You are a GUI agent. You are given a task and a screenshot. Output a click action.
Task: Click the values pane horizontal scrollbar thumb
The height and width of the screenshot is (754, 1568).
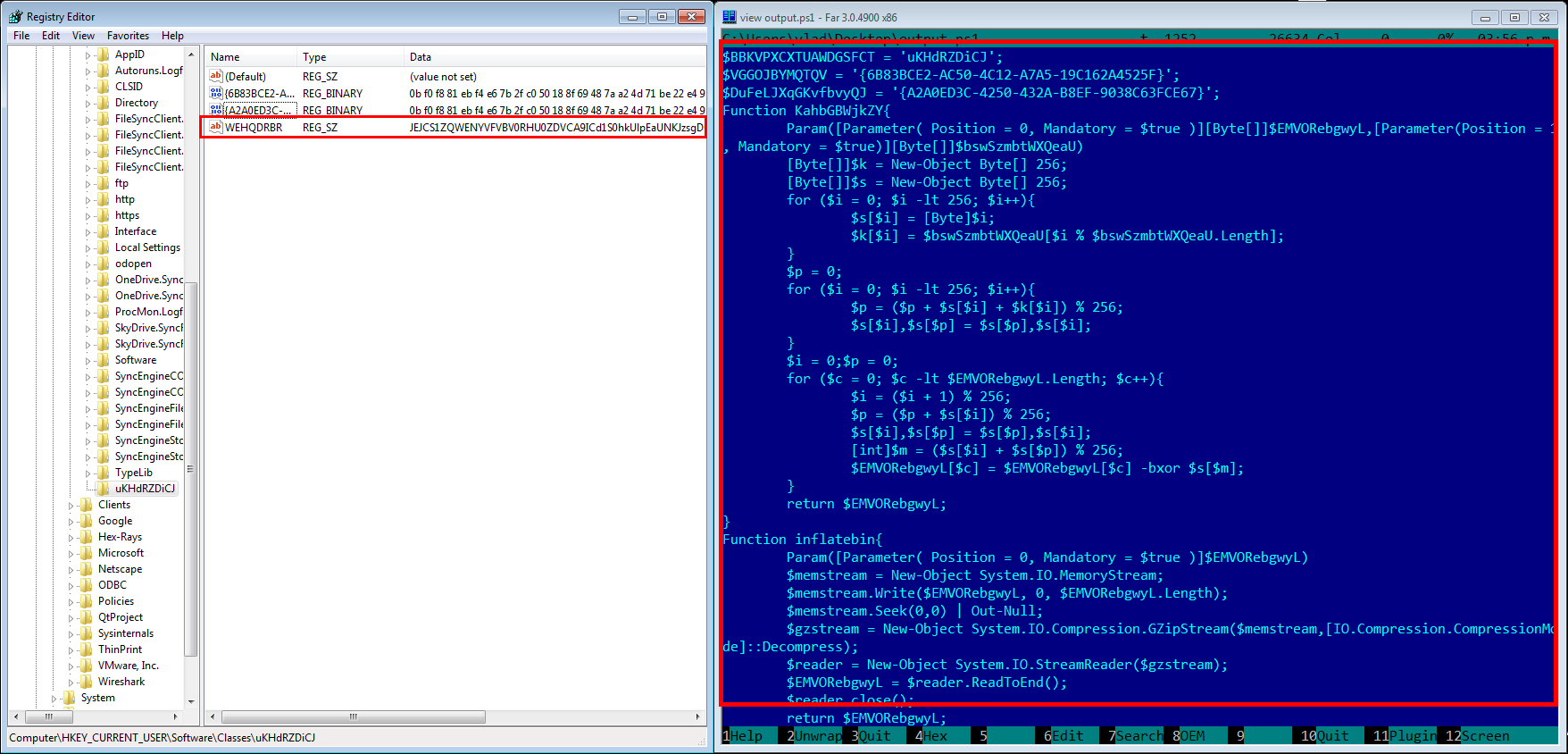pos(354,716)
